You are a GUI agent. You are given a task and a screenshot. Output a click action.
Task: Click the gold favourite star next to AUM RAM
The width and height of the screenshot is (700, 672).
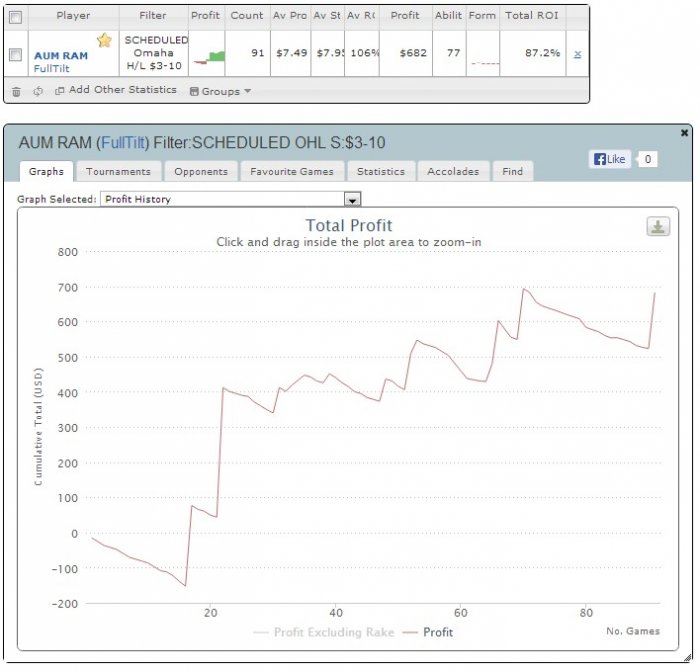click(104, 41)
